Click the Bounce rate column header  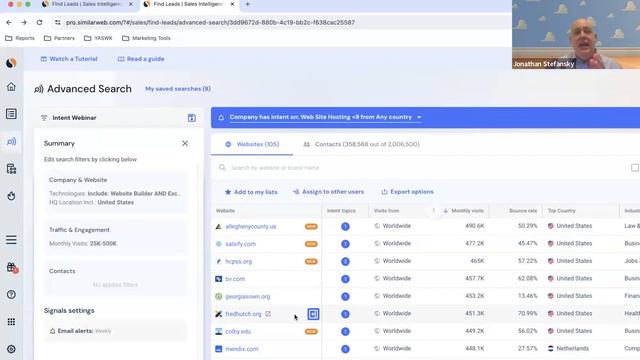[523, 211]
